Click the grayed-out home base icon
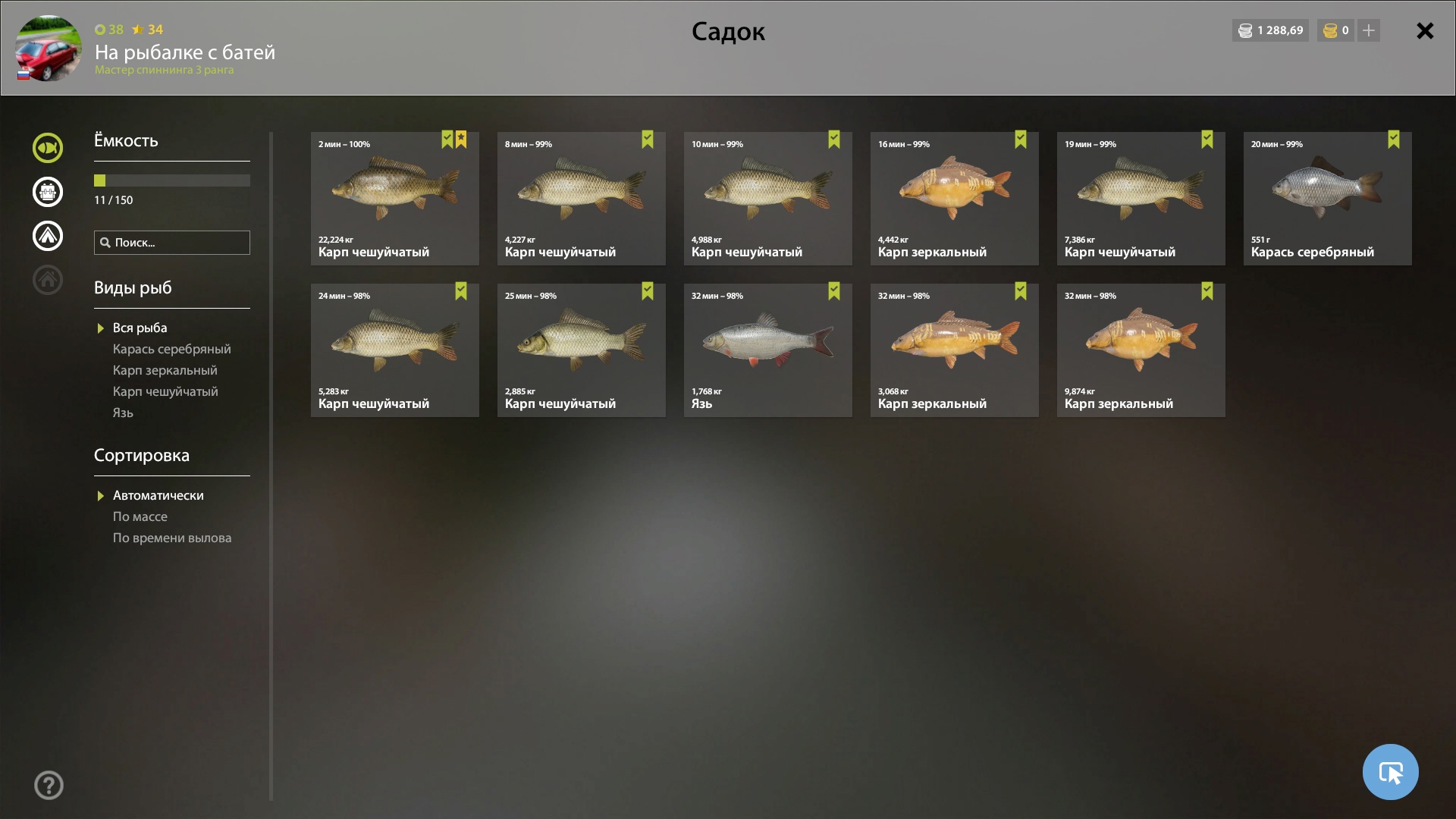The height and width of the screenshot is (819, 1456). pyautogui.click(x=48, y=280)
